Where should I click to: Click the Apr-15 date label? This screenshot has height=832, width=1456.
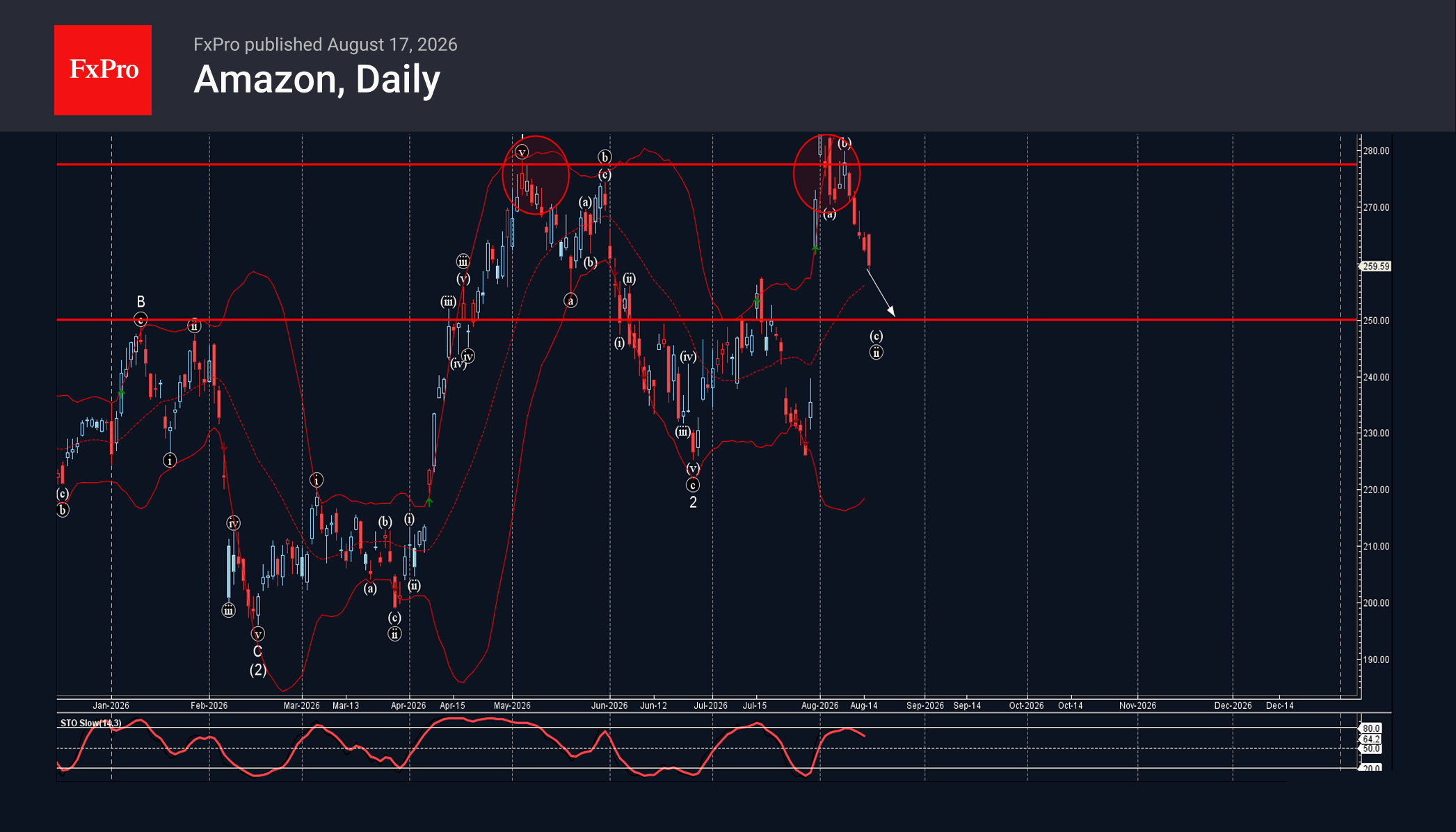pos(452,705)
